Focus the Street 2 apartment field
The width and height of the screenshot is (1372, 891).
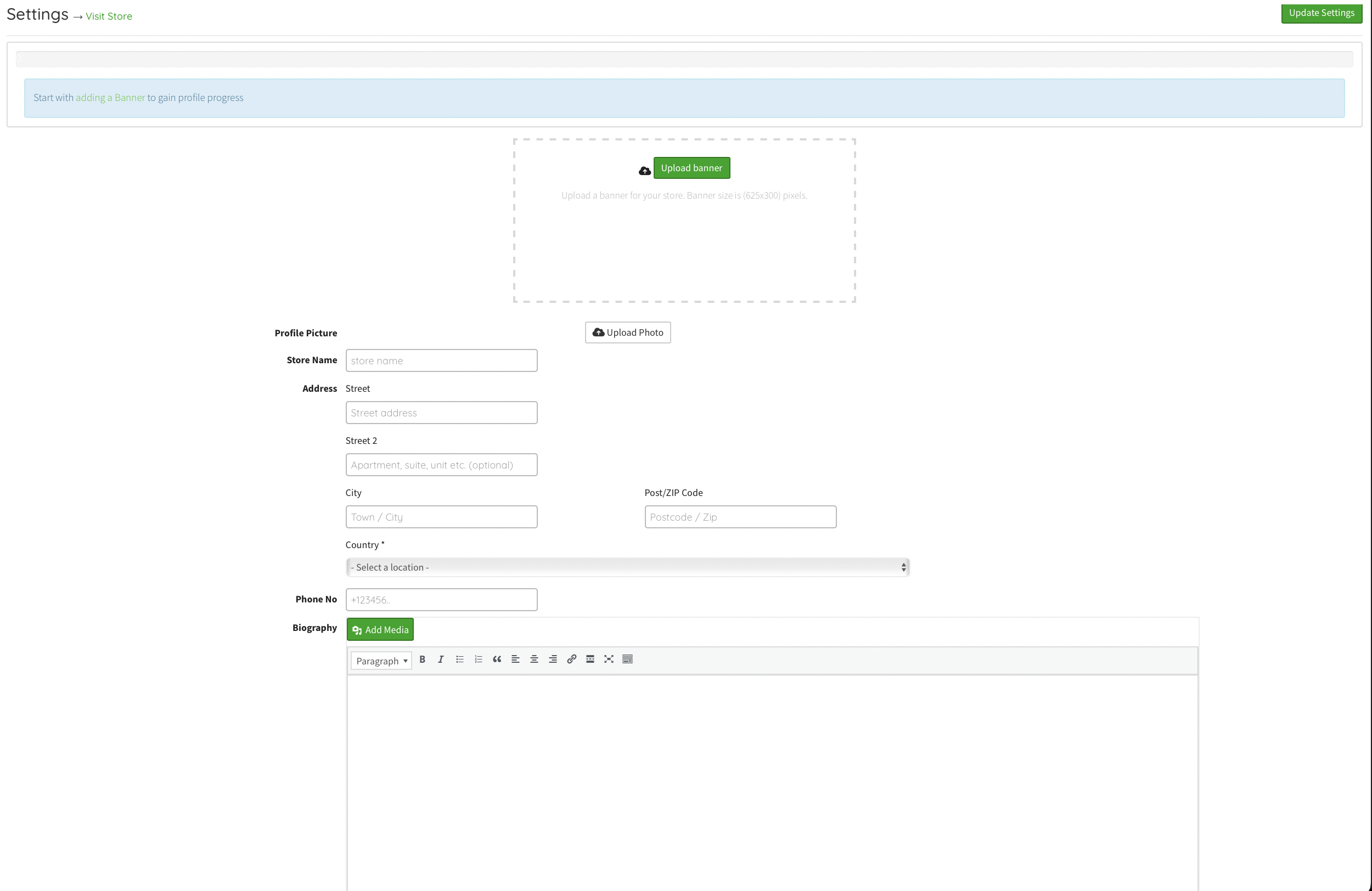(442, 465)
